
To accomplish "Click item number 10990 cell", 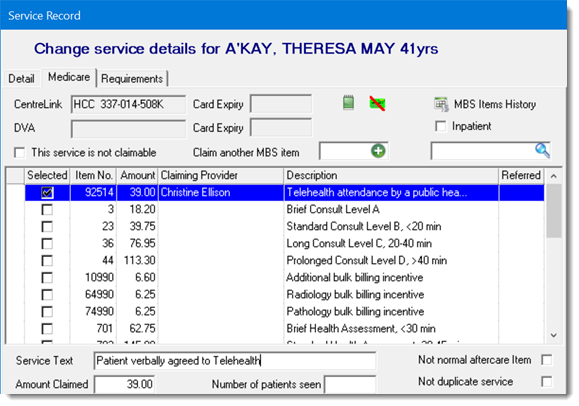I will (x=93, y=277).
